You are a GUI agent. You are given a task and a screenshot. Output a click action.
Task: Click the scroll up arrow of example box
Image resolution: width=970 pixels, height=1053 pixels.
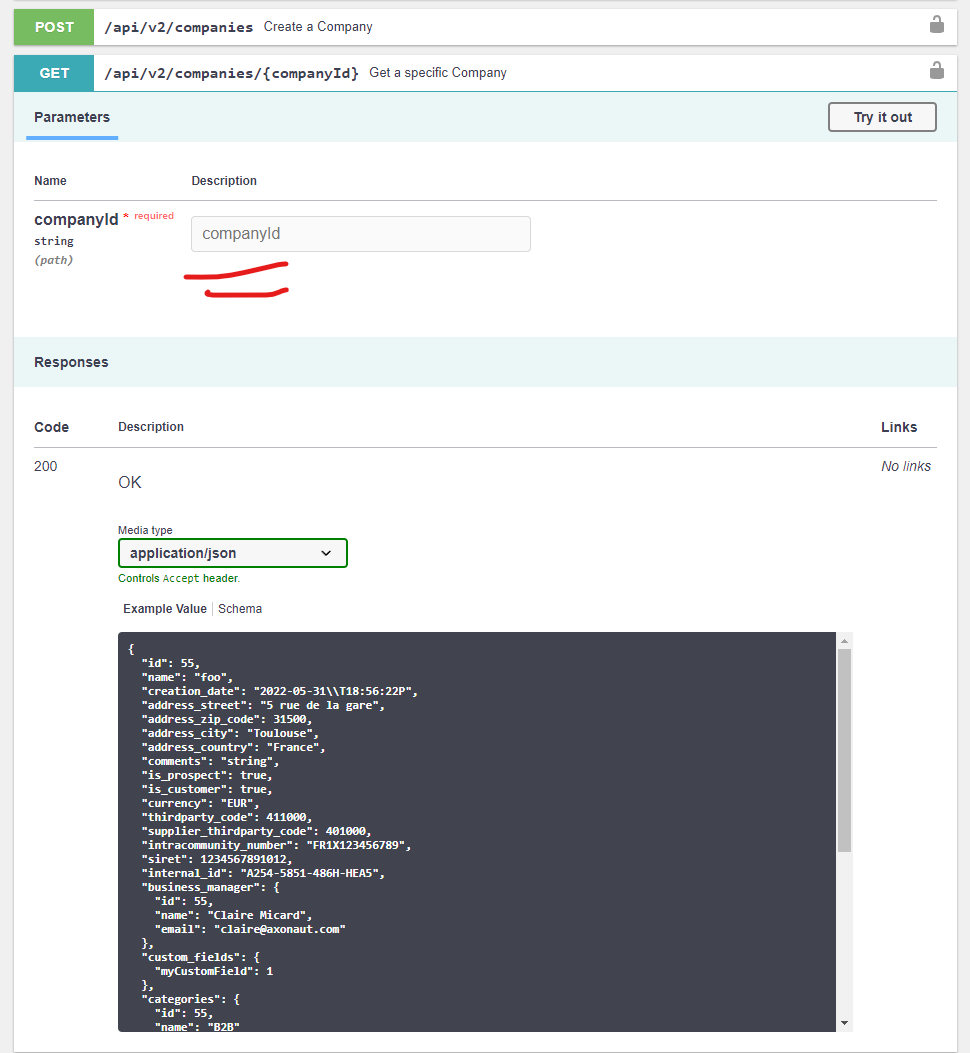pos(844,641)
